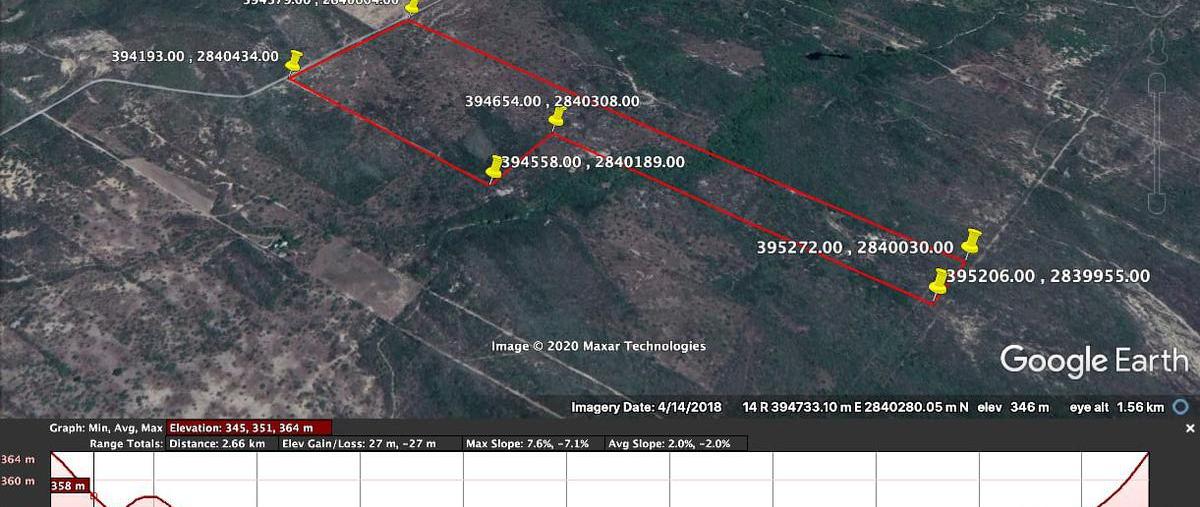The height and width of the screenshot is (507, 1200).
Task: Click the Google Earth logo
Action: coord(1093,361)
